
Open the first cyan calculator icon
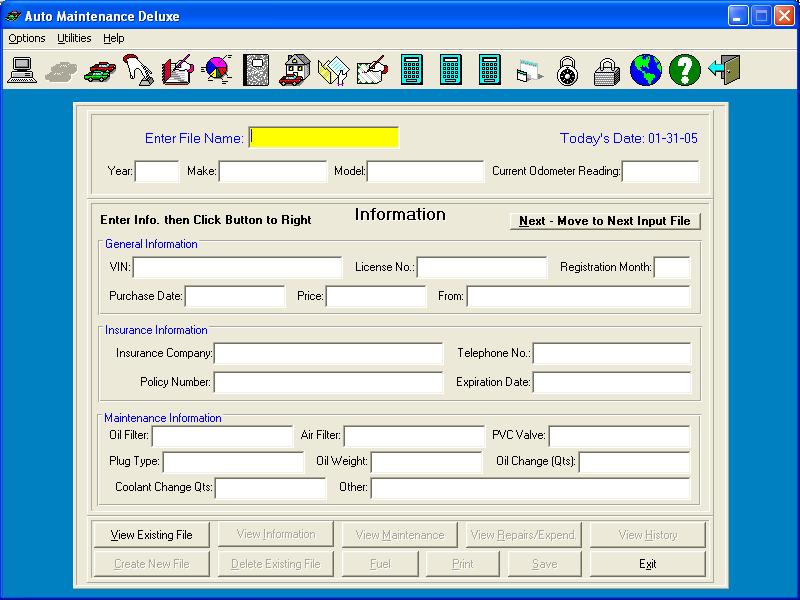[x=412, y=69]
